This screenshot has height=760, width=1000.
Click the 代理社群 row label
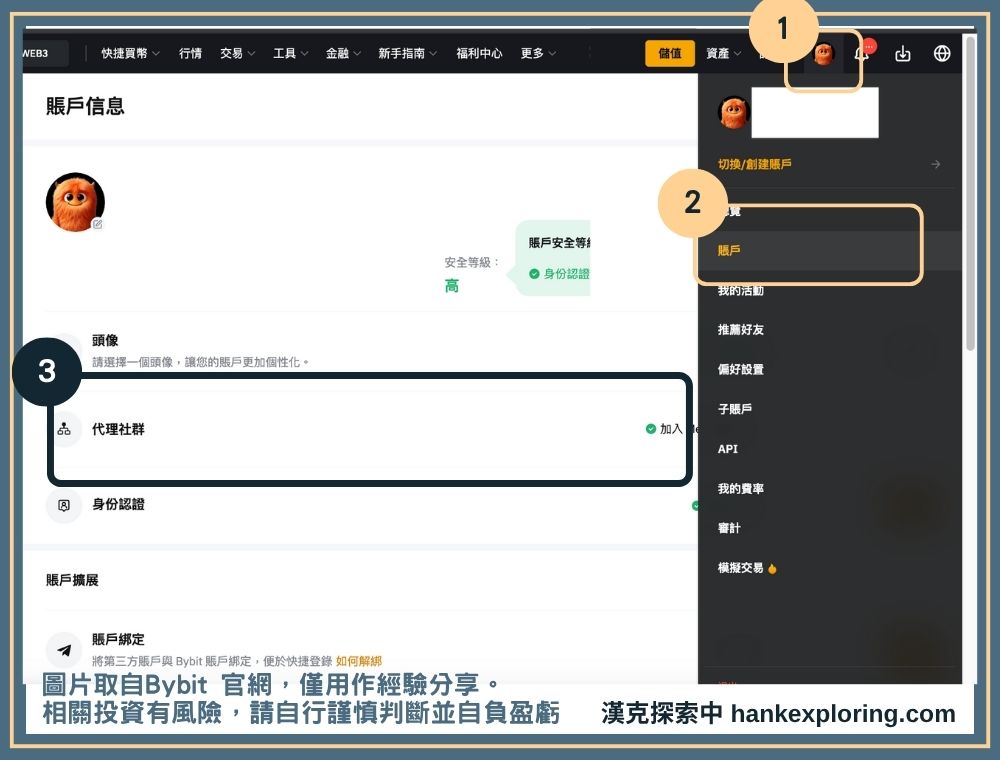tap(118, 429)
